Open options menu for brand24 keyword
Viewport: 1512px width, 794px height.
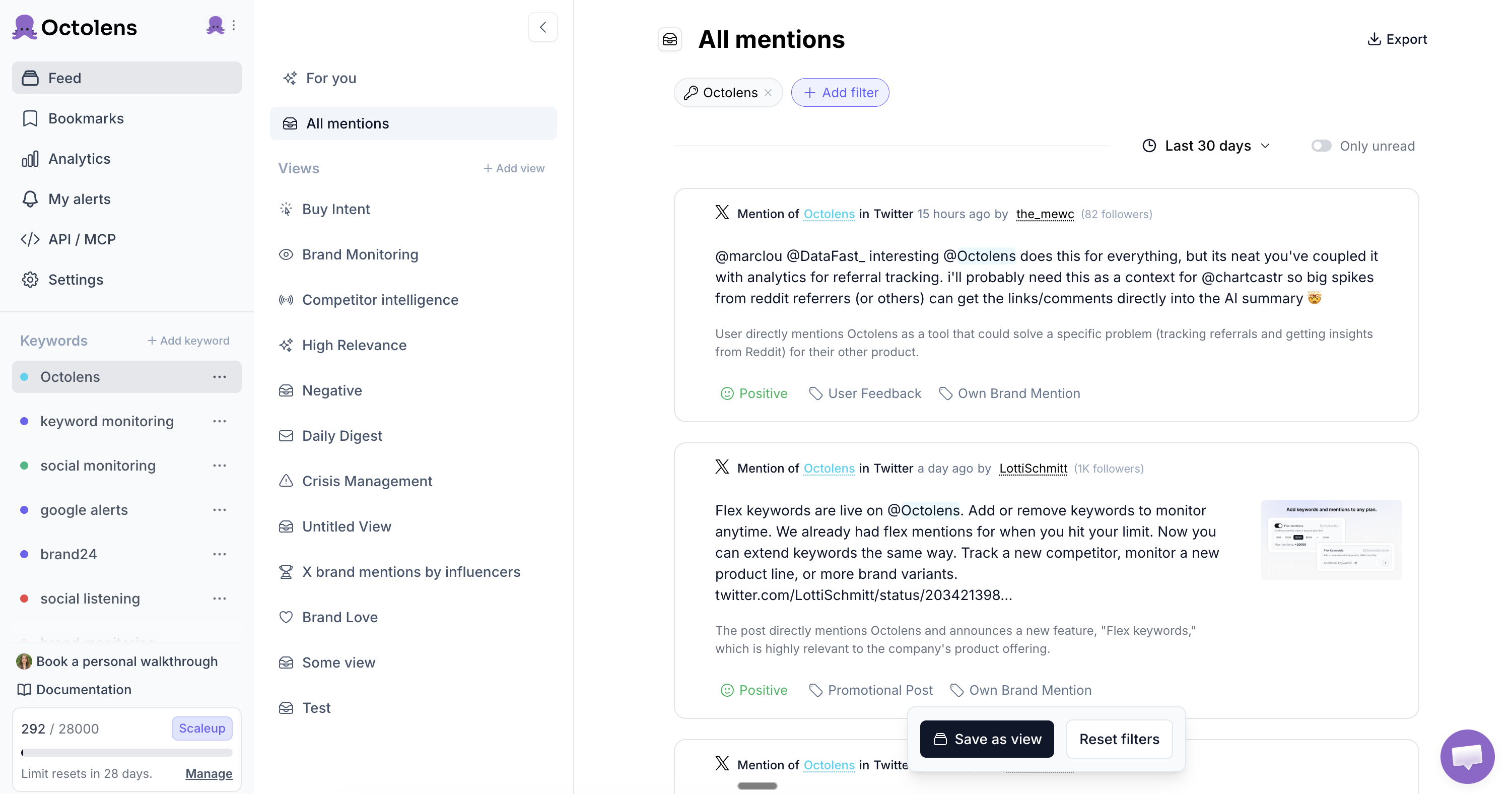(x=220, y=554)
